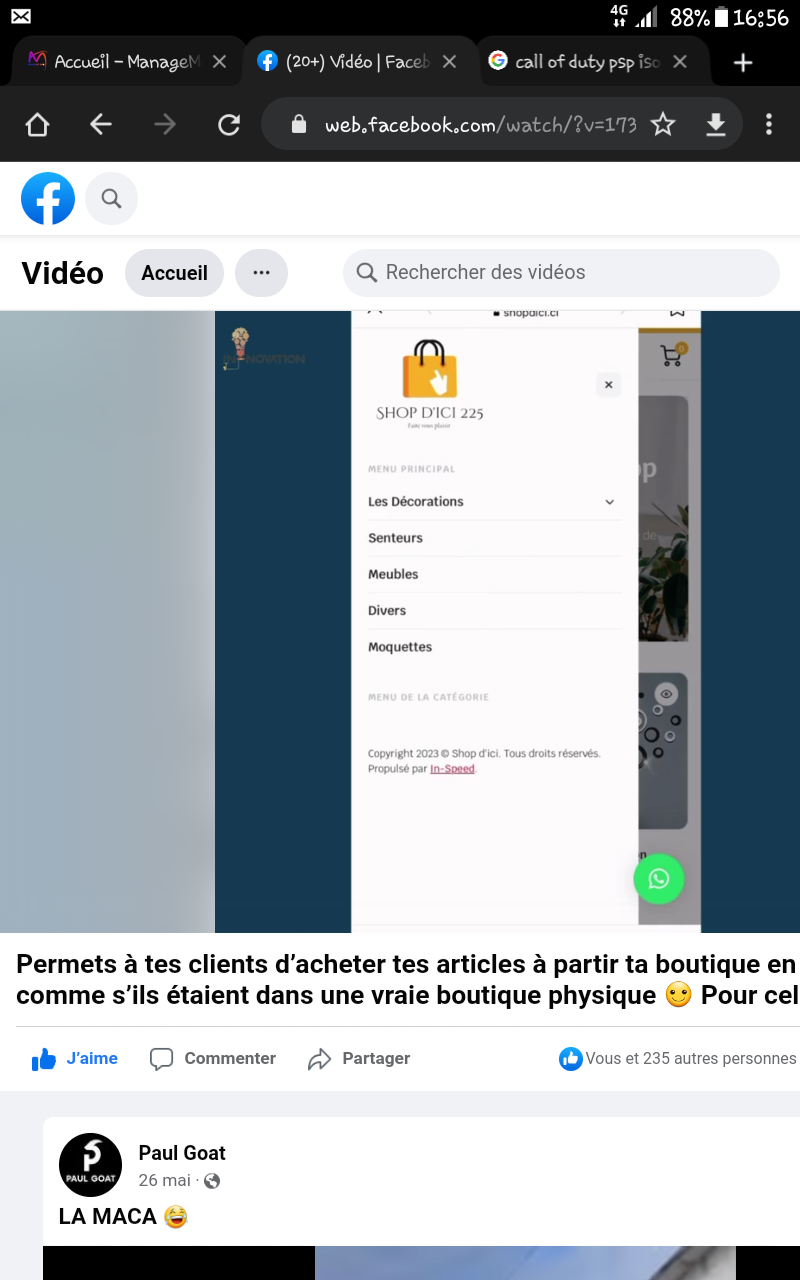This screenshot has width=800, height=1280.
Task: Select the Accueil pill button
Action: coord(174,273)
